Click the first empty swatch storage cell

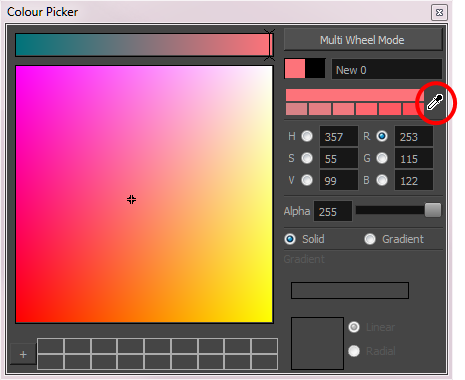point(50,346)
